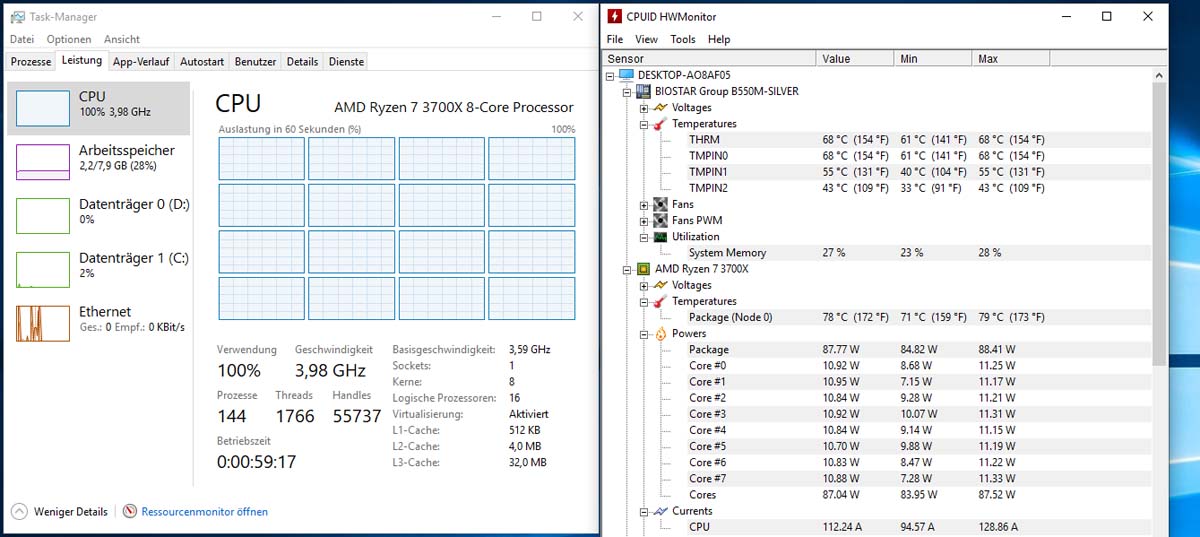Expand the Fans PWM node
The height and width of the screenshot is (537, 1200).
pos(644,221)
